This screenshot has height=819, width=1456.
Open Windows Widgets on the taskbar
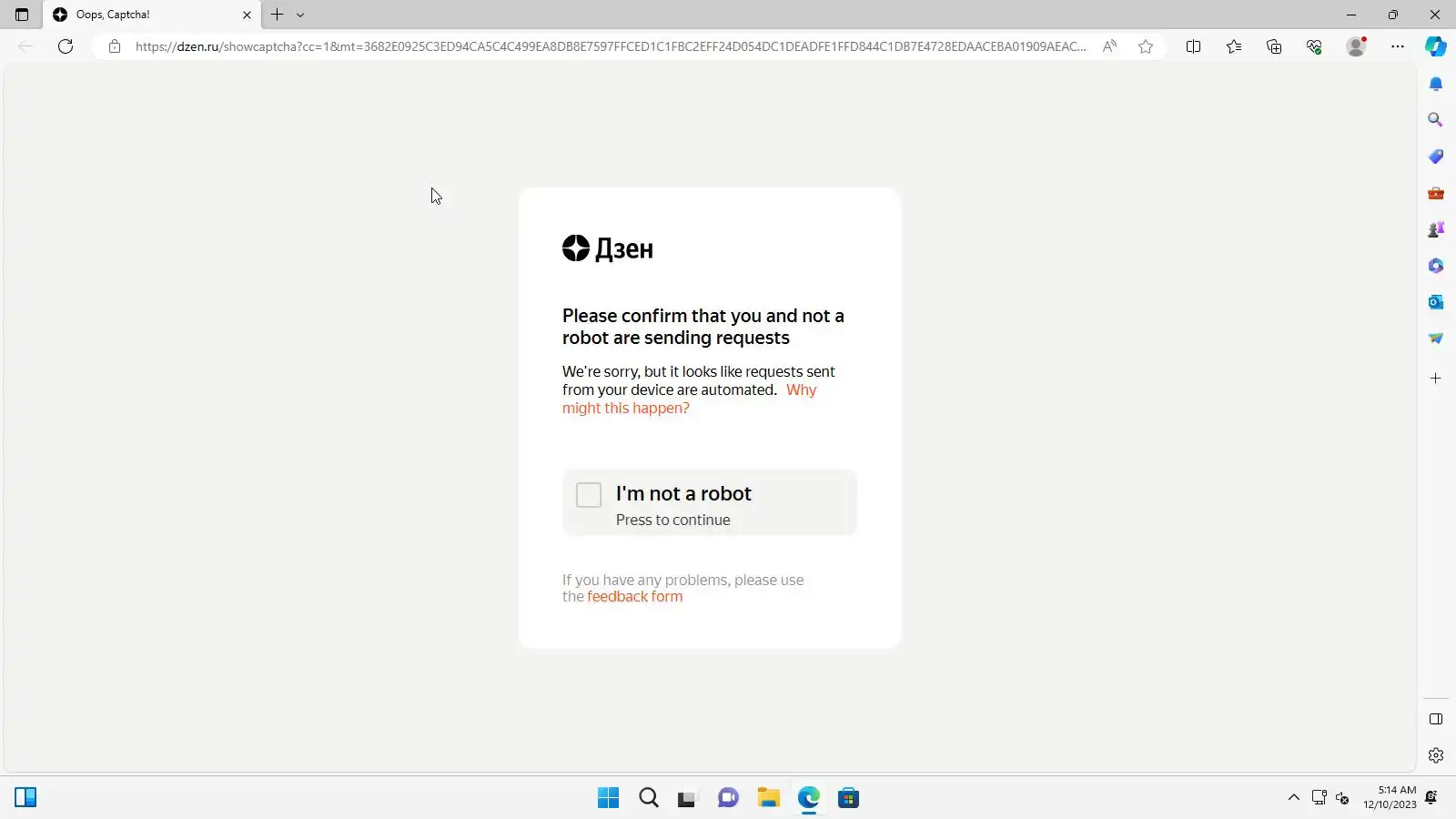(25, 798)
